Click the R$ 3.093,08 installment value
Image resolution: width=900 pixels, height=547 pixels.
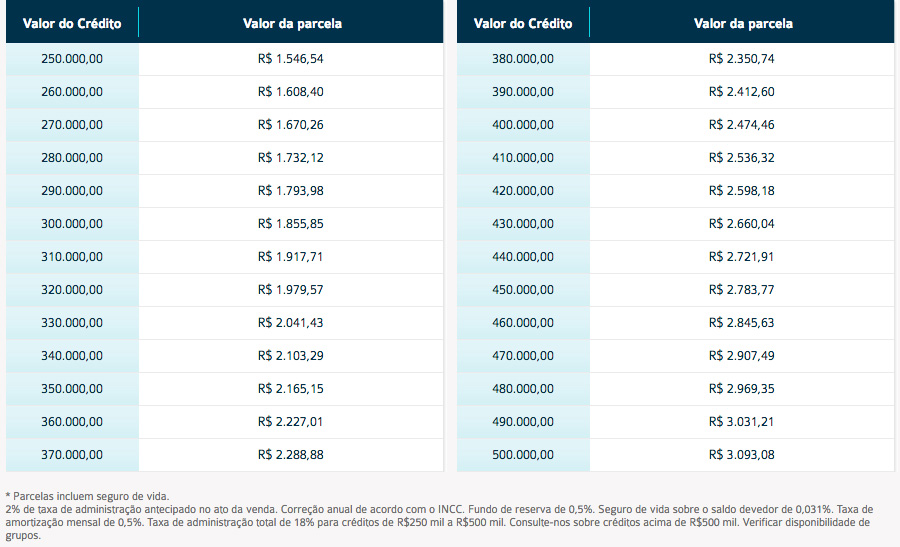(742, 455)
